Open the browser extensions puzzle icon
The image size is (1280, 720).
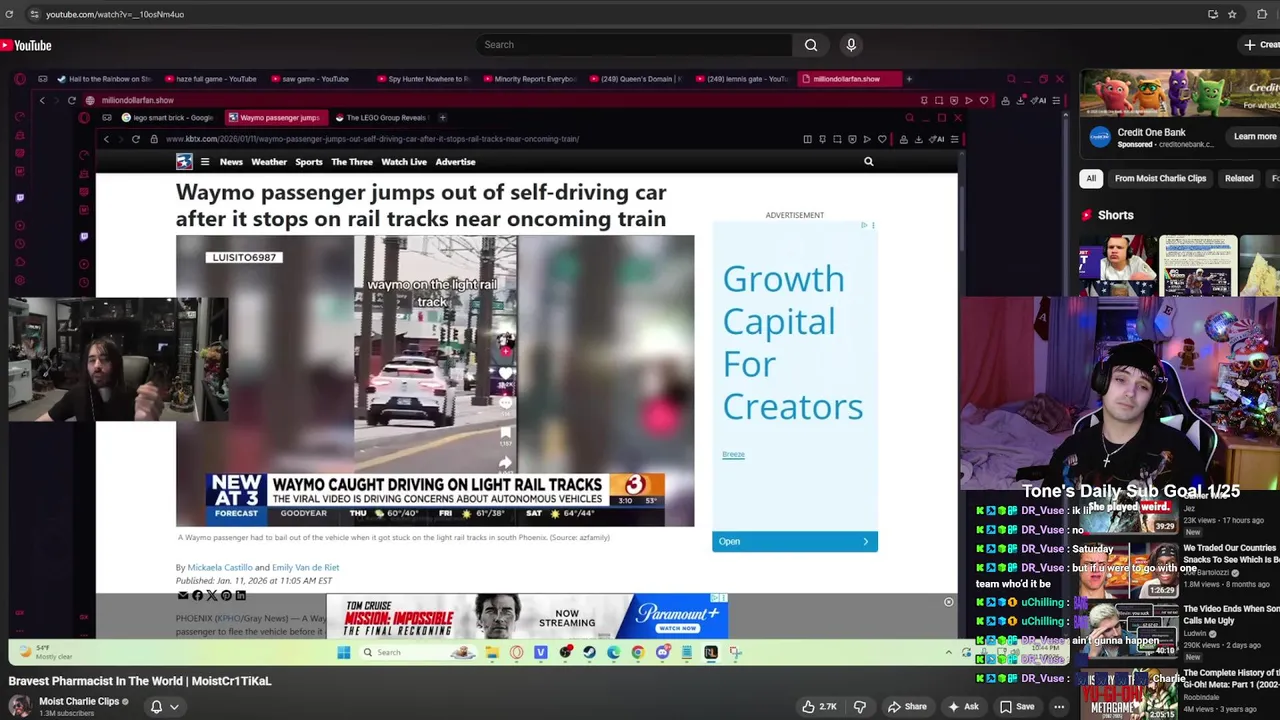(x=1262, y=14)
